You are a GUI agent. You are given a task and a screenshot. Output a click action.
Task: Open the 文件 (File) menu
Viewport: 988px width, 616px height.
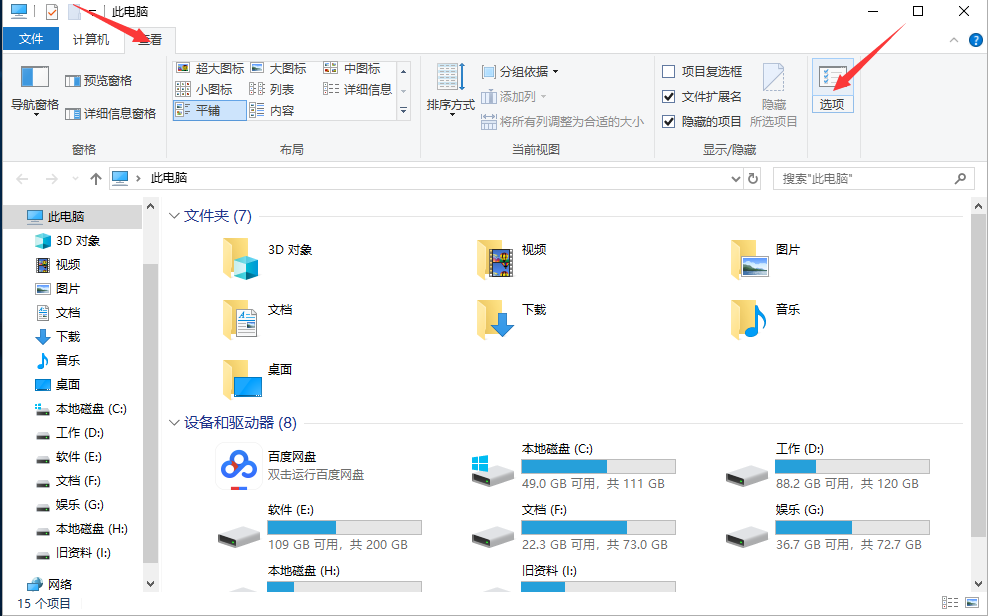click(x=31, y=38)
